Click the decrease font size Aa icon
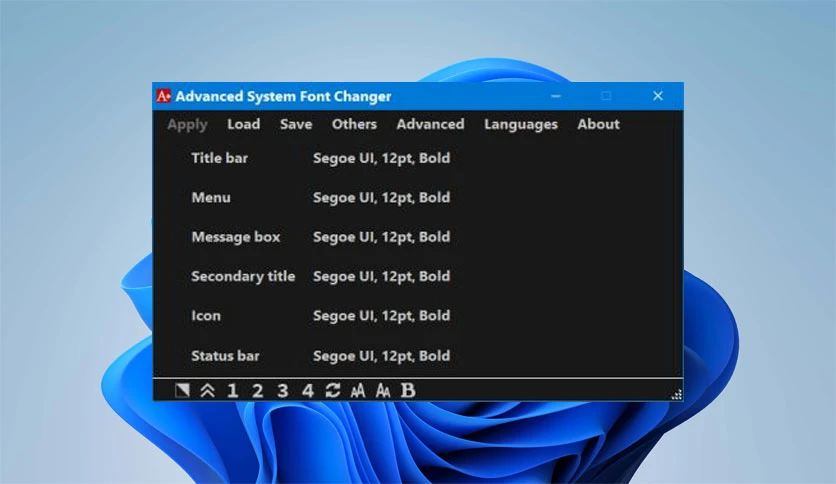The width and height of the screenshot is (836, 484). tap(383, 391)
